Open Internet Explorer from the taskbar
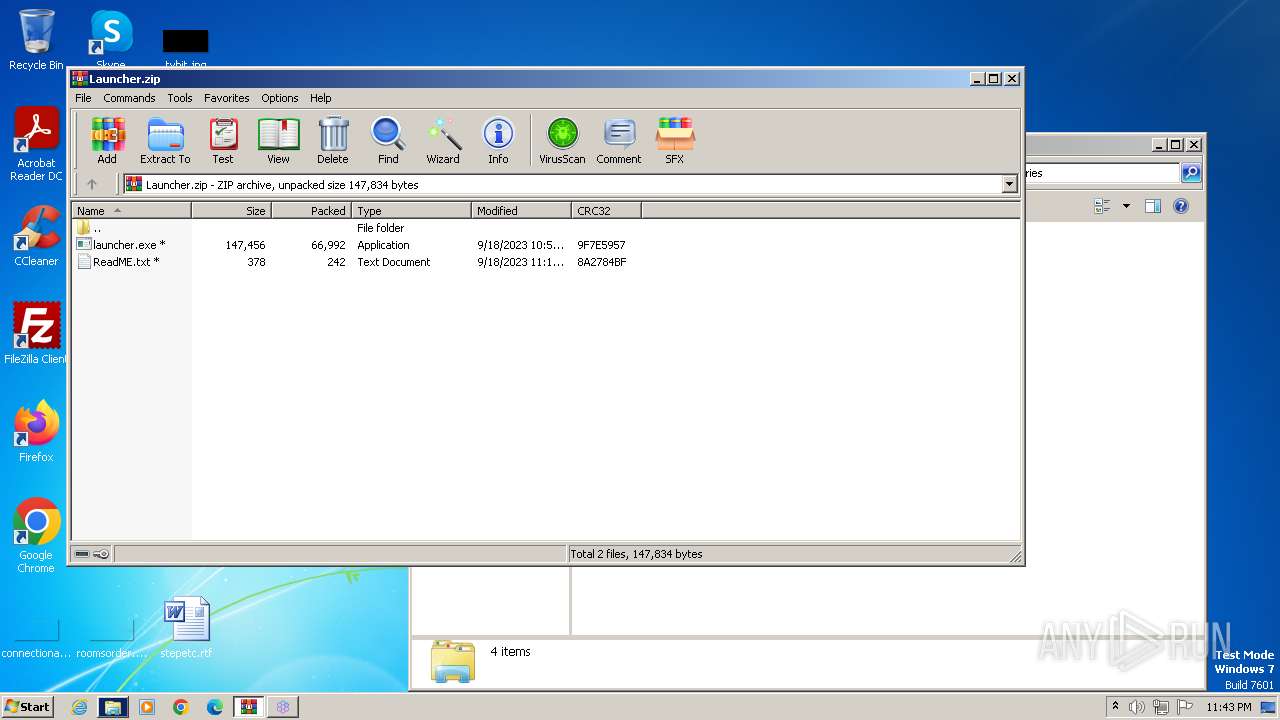The width and height of the screenshot is (1280, 720). 79,707
